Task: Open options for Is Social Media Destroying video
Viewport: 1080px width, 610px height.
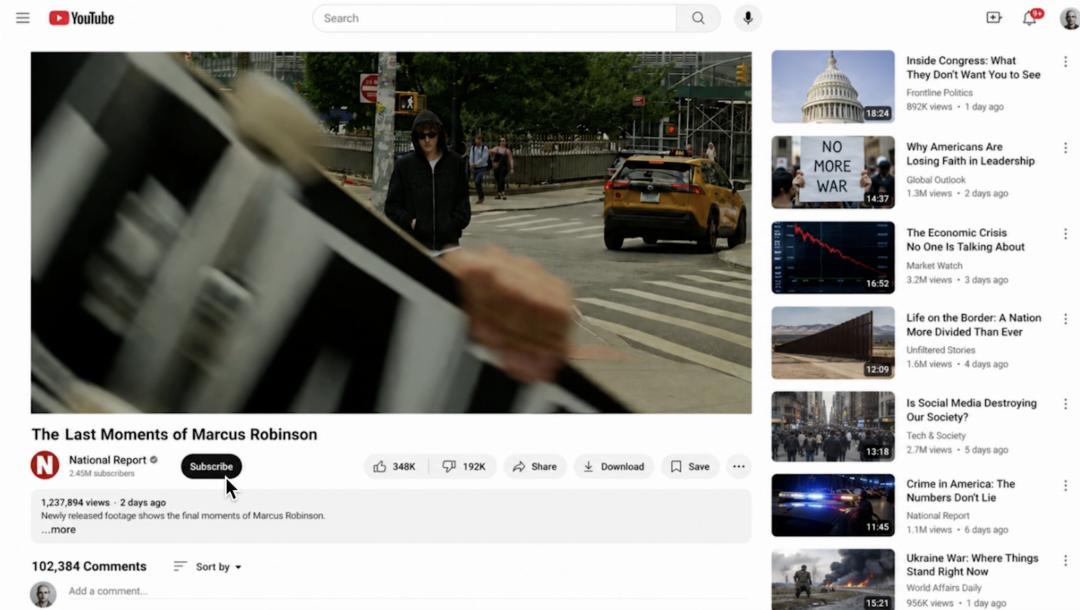Action: coord(1065,404)
